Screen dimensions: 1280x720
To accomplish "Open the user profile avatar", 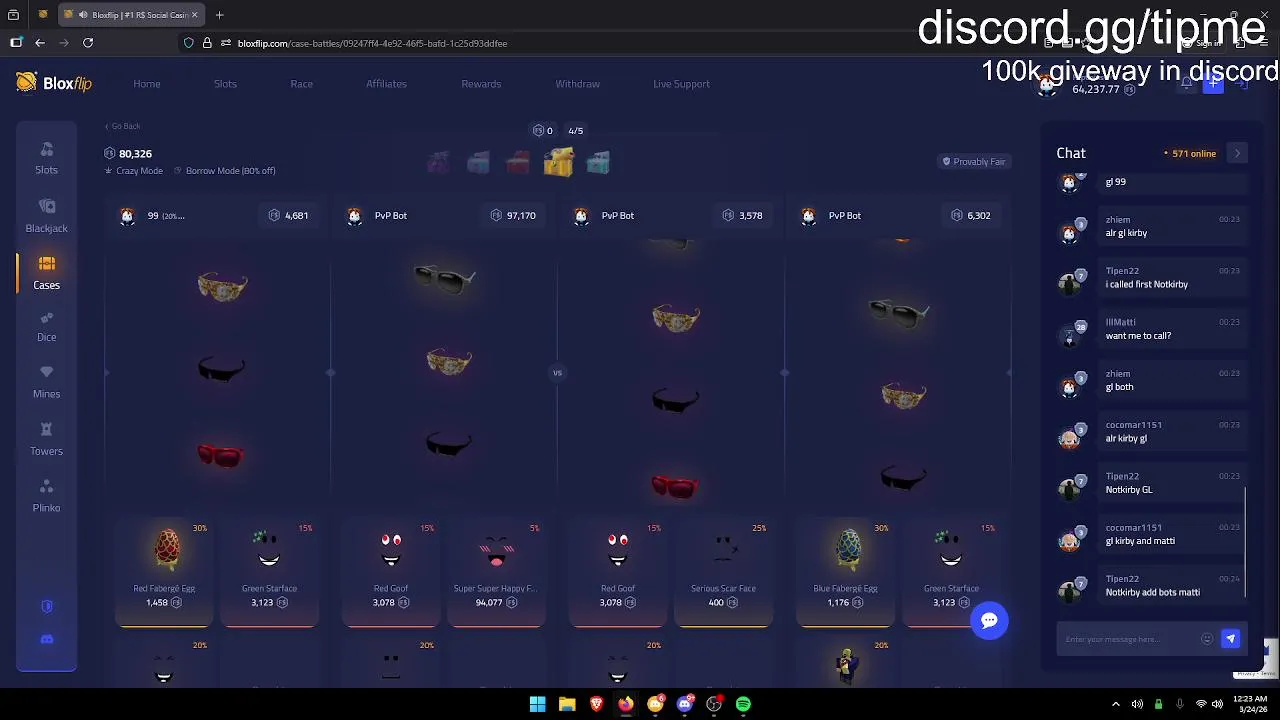I will coord(1047,84).
